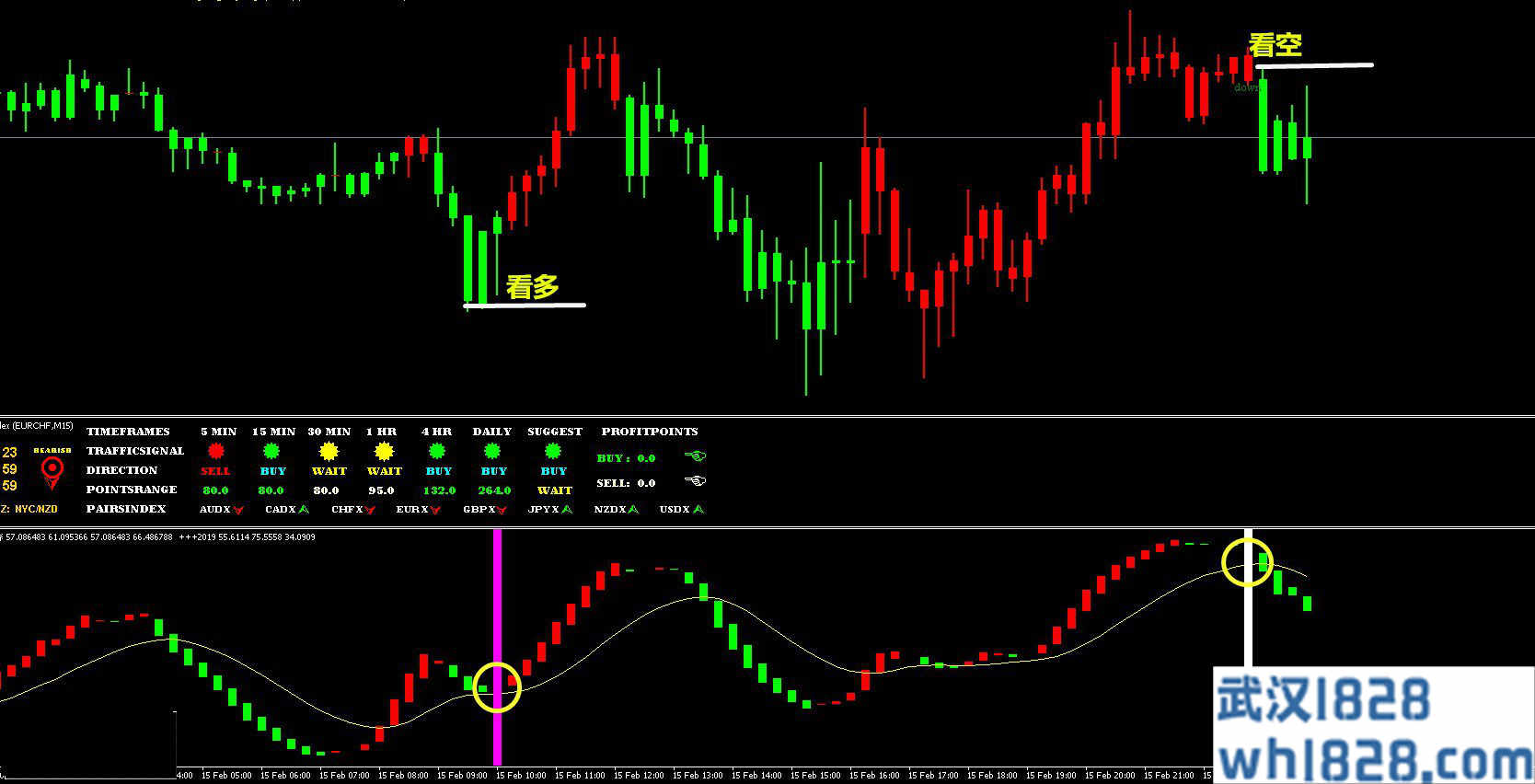
Task: Click the white pointing hand beside SELL profit
Action: click(696, 480)
